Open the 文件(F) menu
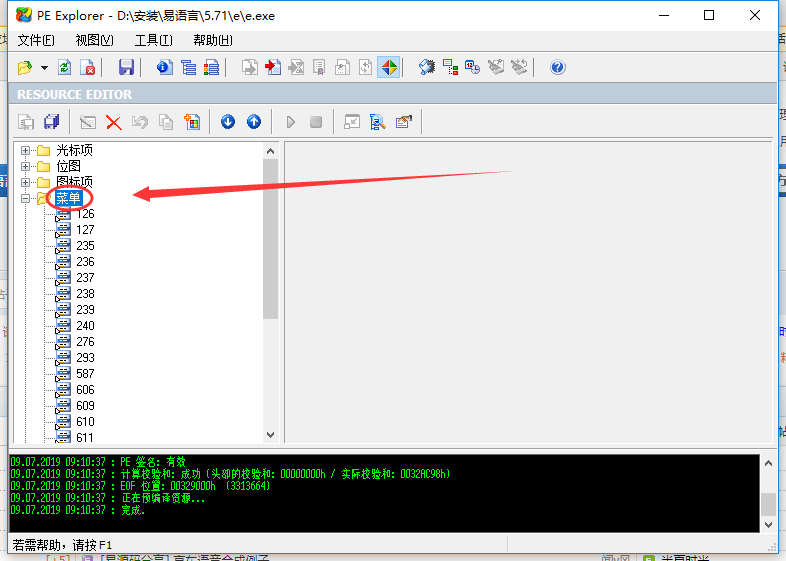The width and height of the screenshot is (786, 561). [36, 40]
